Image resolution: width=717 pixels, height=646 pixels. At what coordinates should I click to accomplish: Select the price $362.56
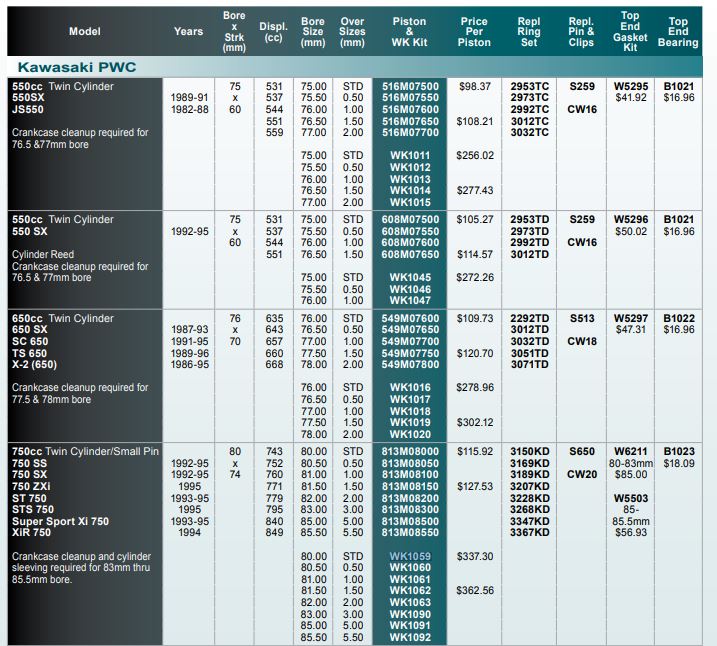475,591
